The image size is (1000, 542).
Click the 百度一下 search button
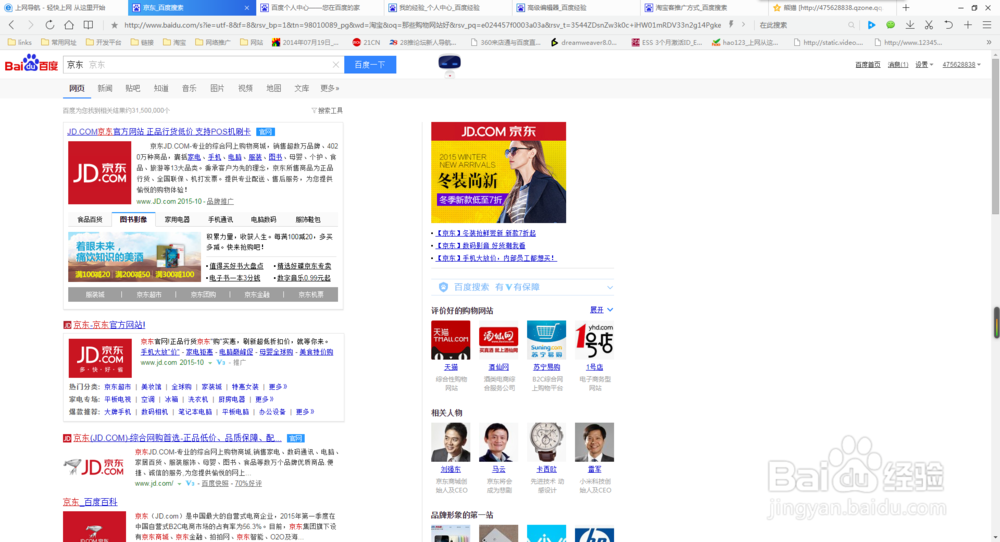[x=370, y=64]
